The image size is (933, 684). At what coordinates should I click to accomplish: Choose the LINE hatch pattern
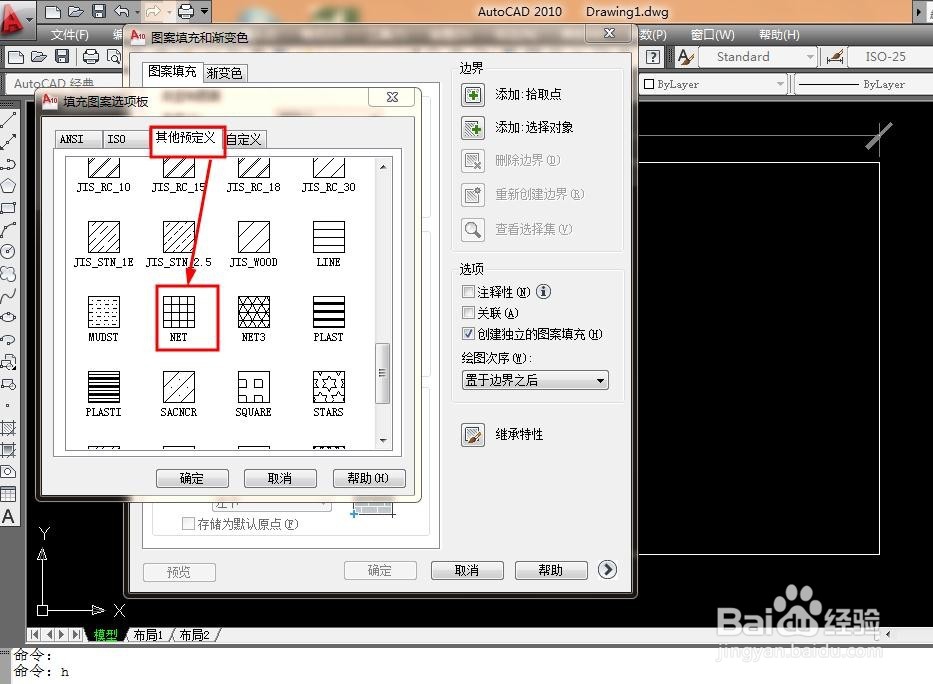click(328, 237)
